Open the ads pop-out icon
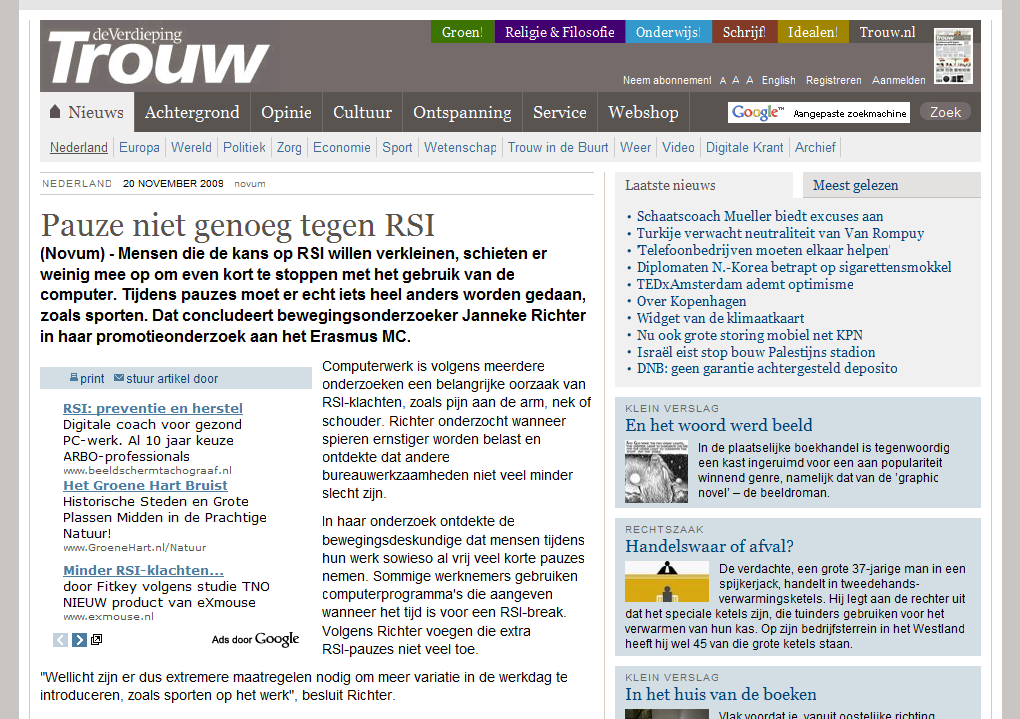The width and height of the screenshot is (1020, 719). click(x=96, y=640)
